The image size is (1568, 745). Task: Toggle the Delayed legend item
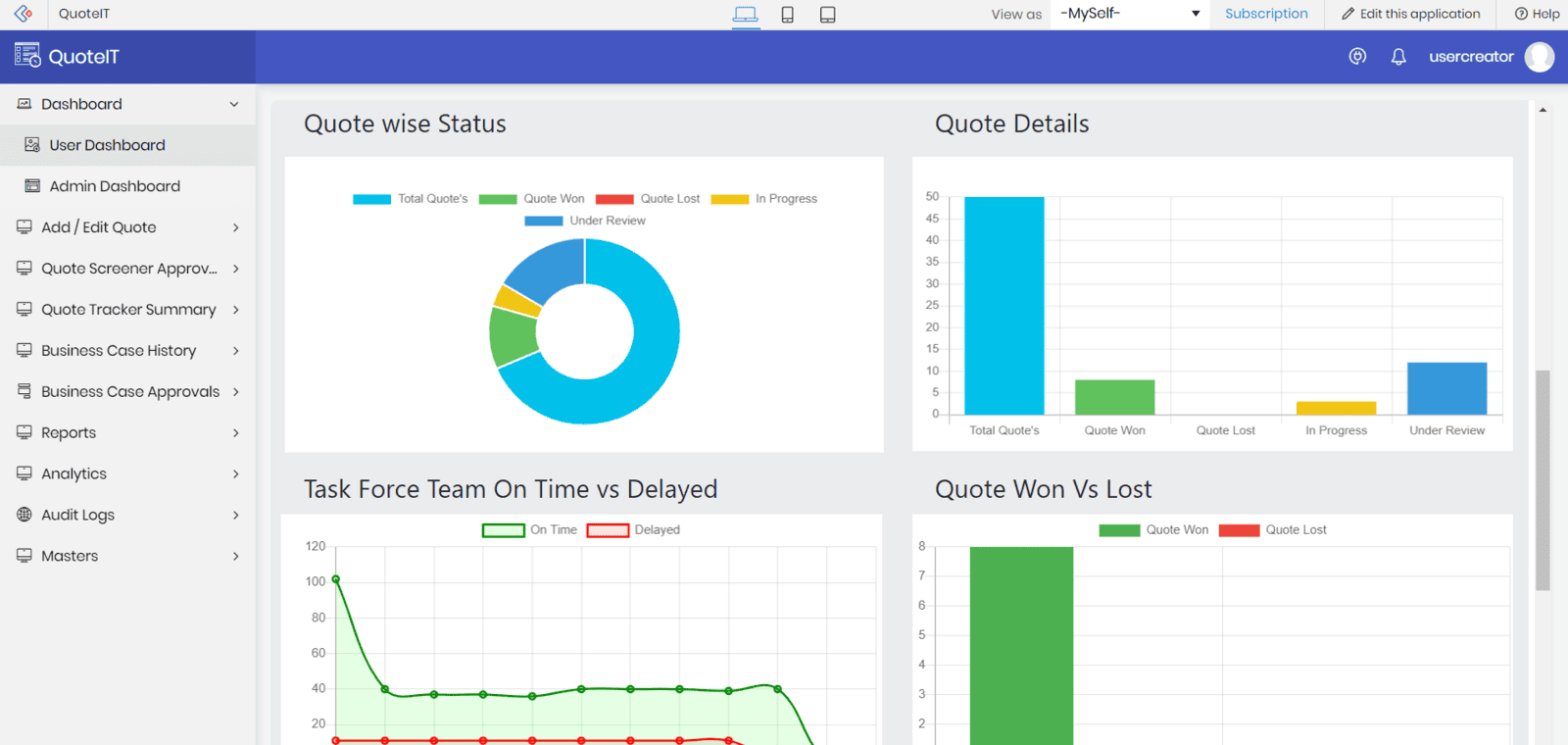coord(633,530)
